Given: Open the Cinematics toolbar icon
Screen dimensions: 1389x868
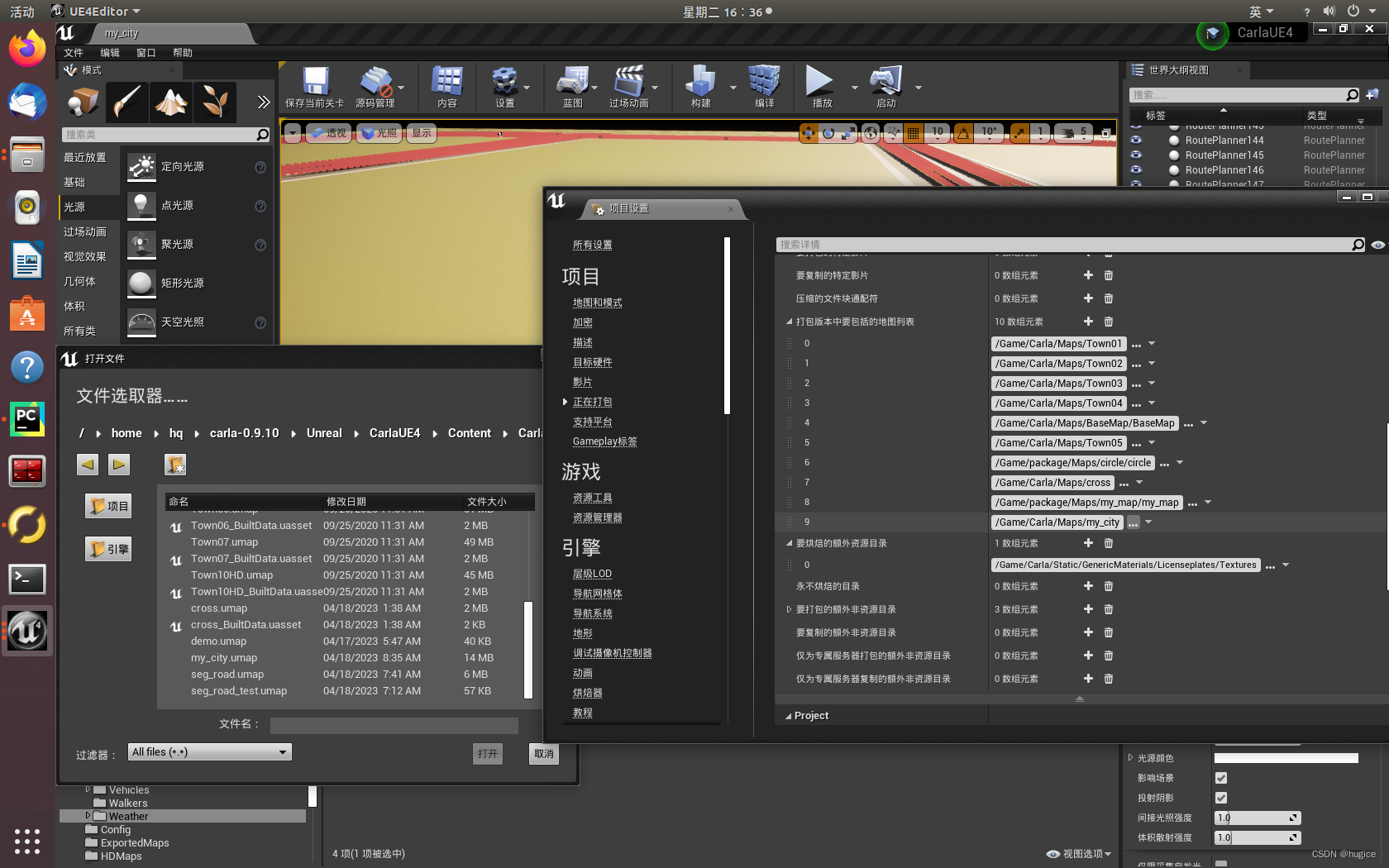Looking at the screenshot, I should 629,83.
